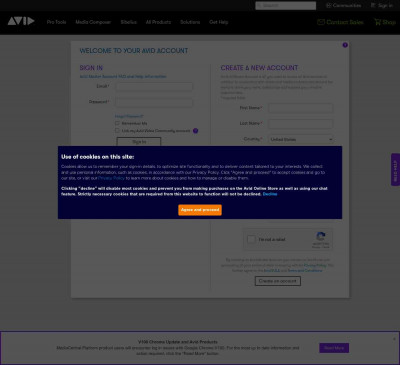The height and width of the screenshot is (365, 400).
Task: Open the Country dropdown
Action: coord(300,139)
